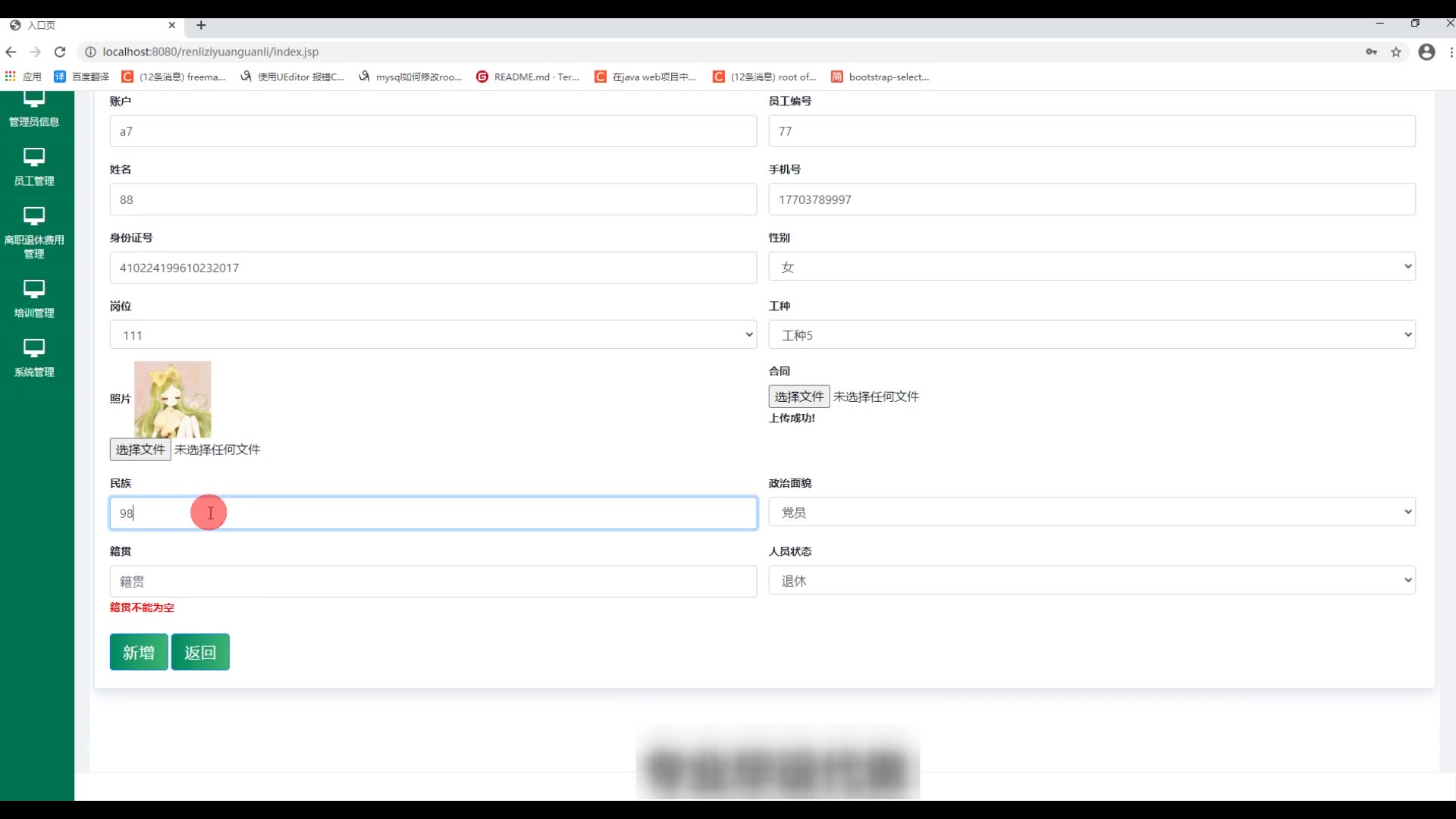The height and width of the screenshot is (819, 1456).
Task: Bookmark page with star icon
Action: 1396,52
